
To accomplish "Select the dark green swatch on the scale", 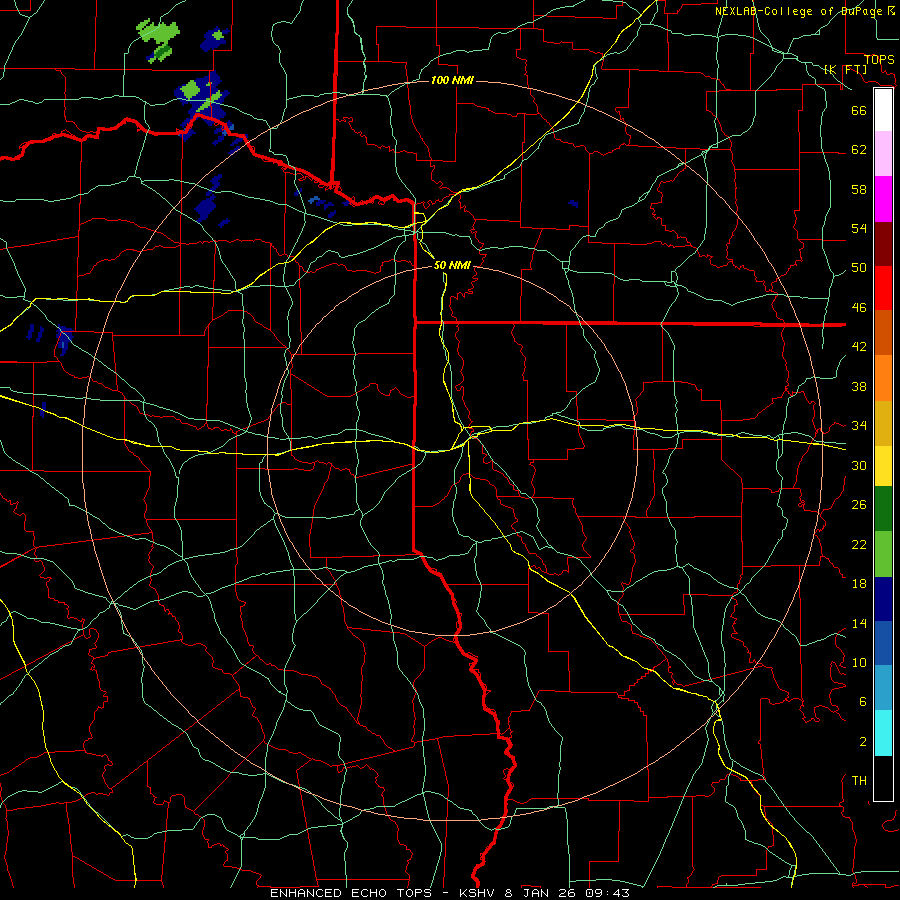I will [883, 509].
